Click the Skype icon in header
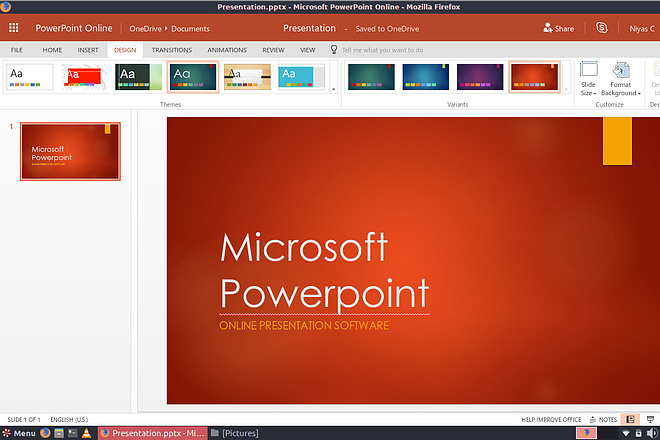Viewport: 660px width, 440px height. click(x=601, y=28)
